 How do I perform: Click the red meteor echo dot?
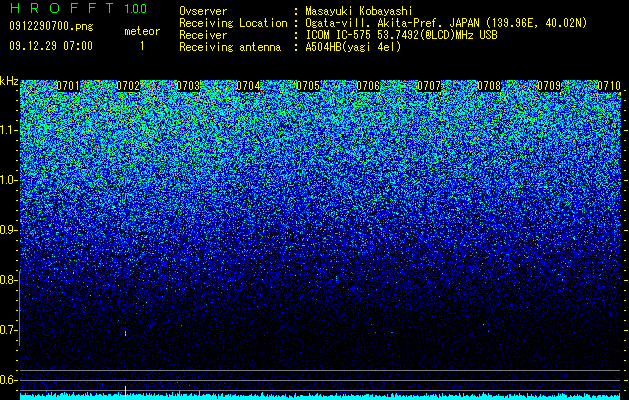click(126, 333)
